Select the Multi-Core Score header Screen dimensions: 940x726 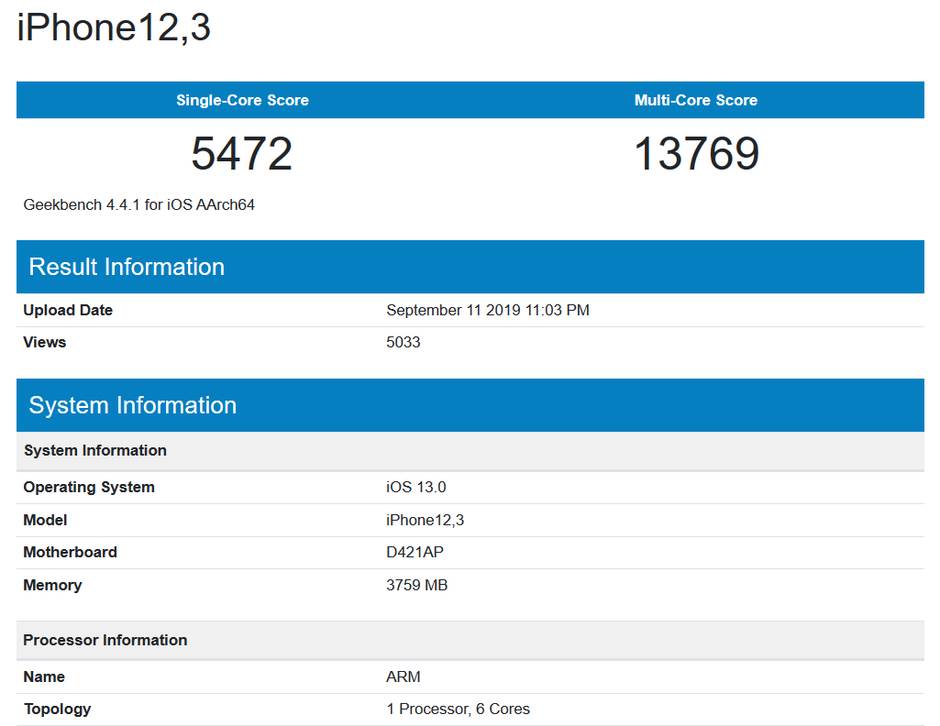point(697,100)
